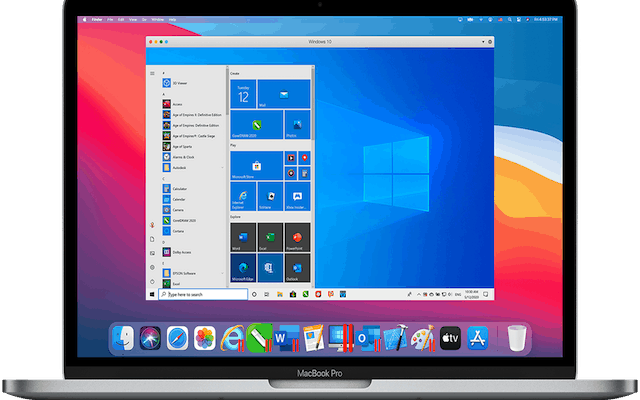The height and width of the screenshot is (400, 640).
Task: Open CorelDRAW green icon in Dock
Action: pos(260,338)
